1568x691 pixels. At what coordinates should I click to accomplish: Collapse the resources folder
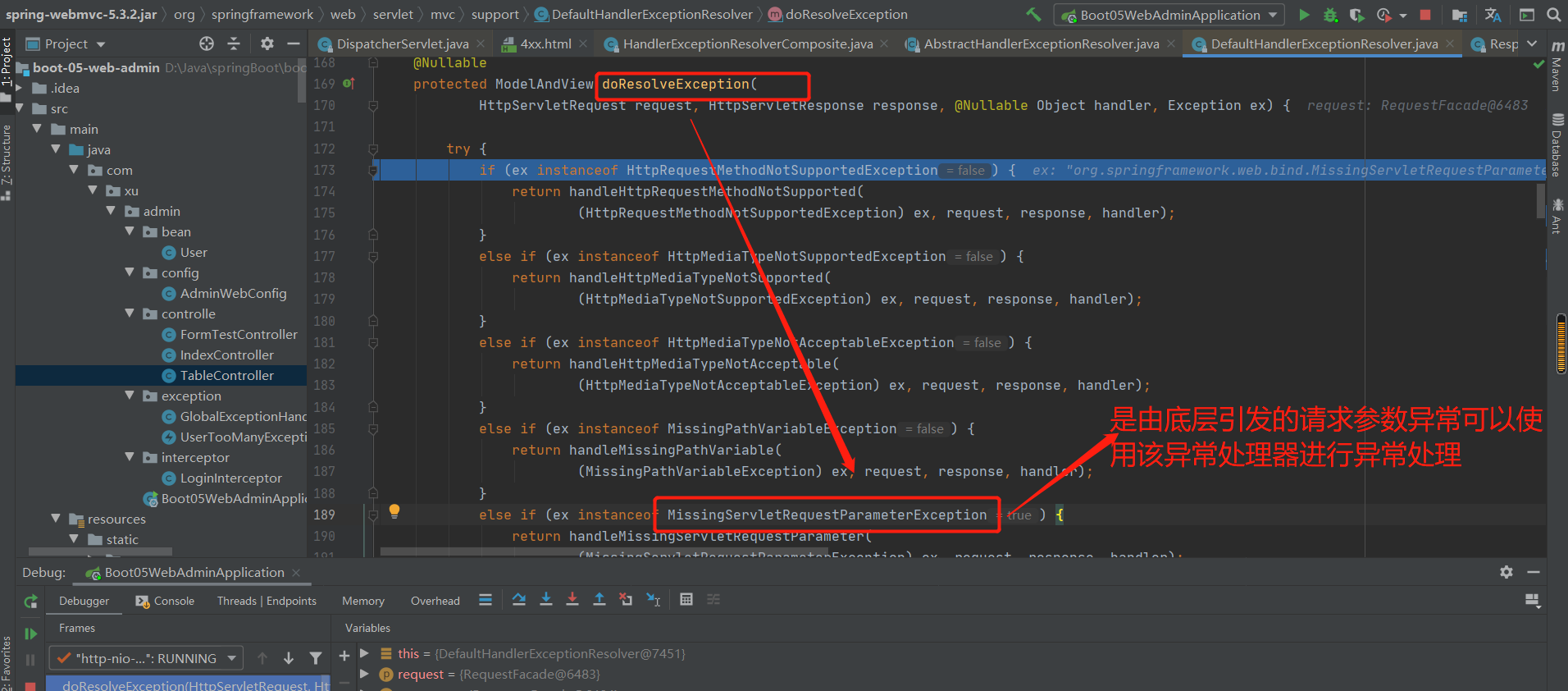[x=56, y=519]
